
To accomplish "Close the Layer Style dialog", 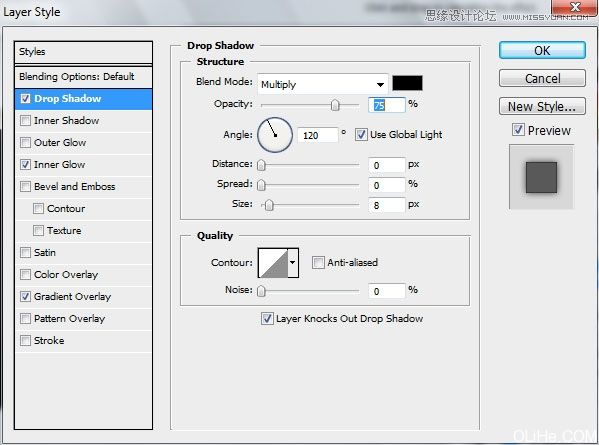I will 575,7.
